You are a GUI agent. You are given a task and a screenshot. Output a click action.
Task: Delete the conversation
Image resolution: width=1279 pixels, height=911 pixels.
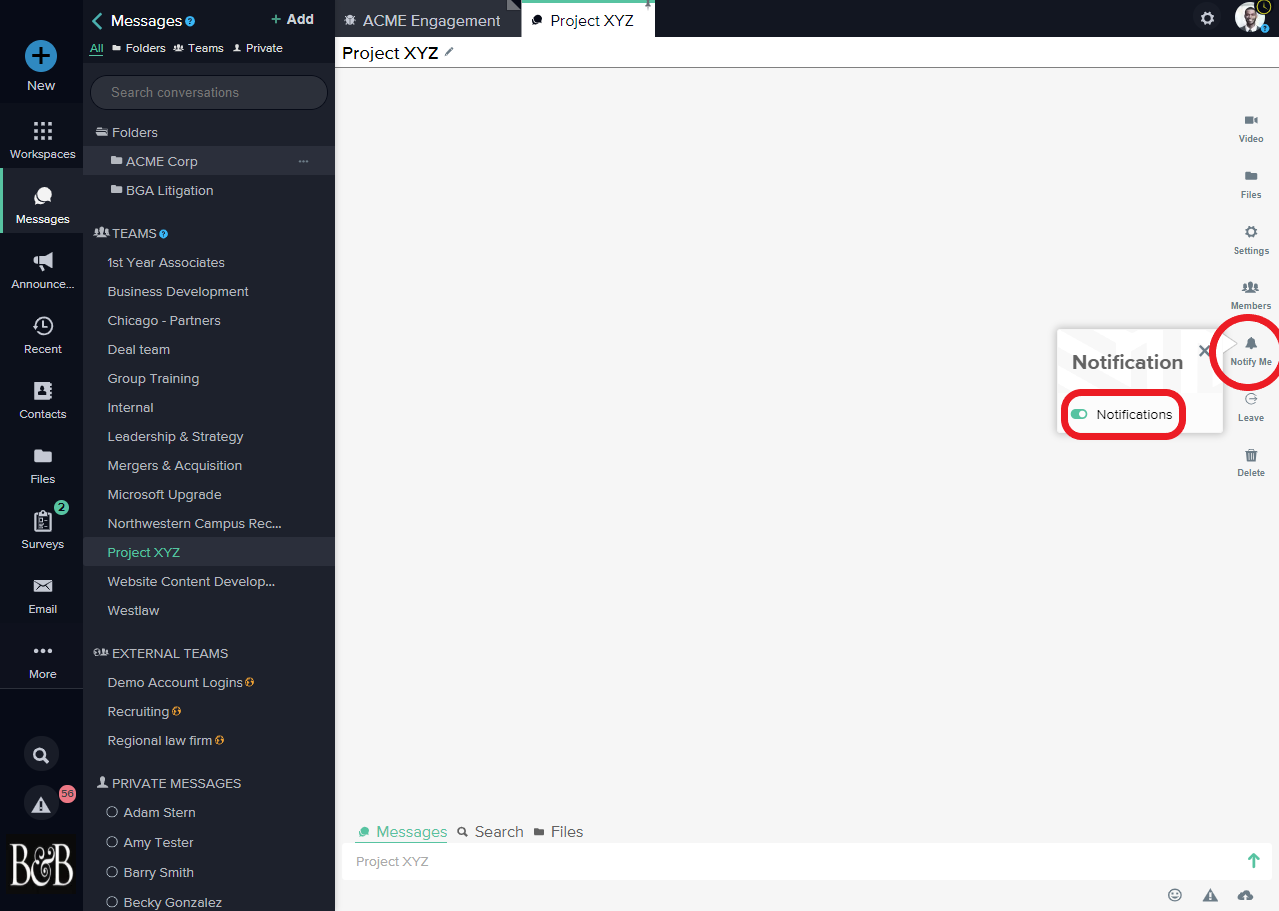point(1251,463)
